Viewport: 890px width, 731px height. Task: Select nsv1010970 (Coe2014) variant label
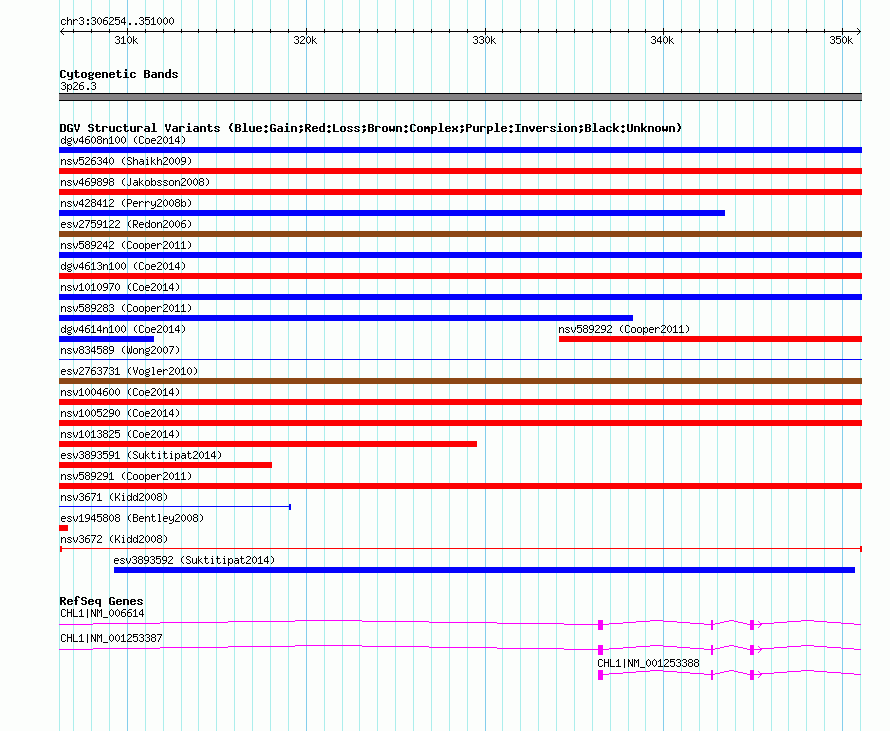click(120, 287)
